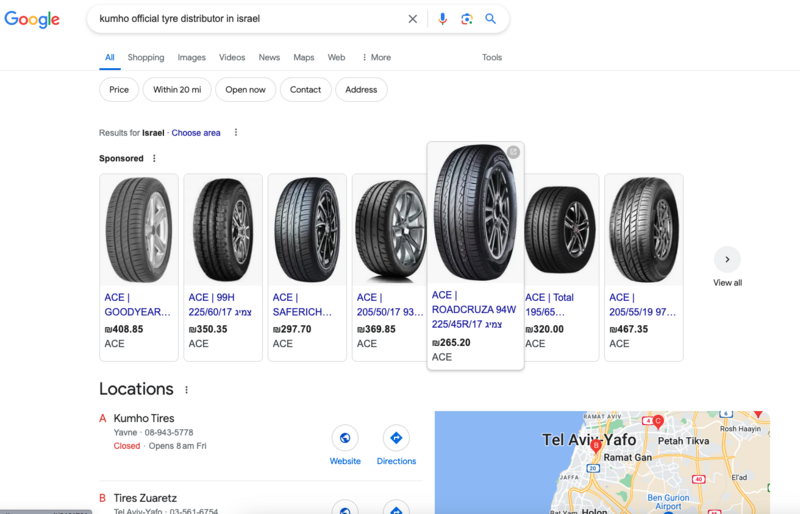Open Kumho Tires website globe icon

(345, 438)
